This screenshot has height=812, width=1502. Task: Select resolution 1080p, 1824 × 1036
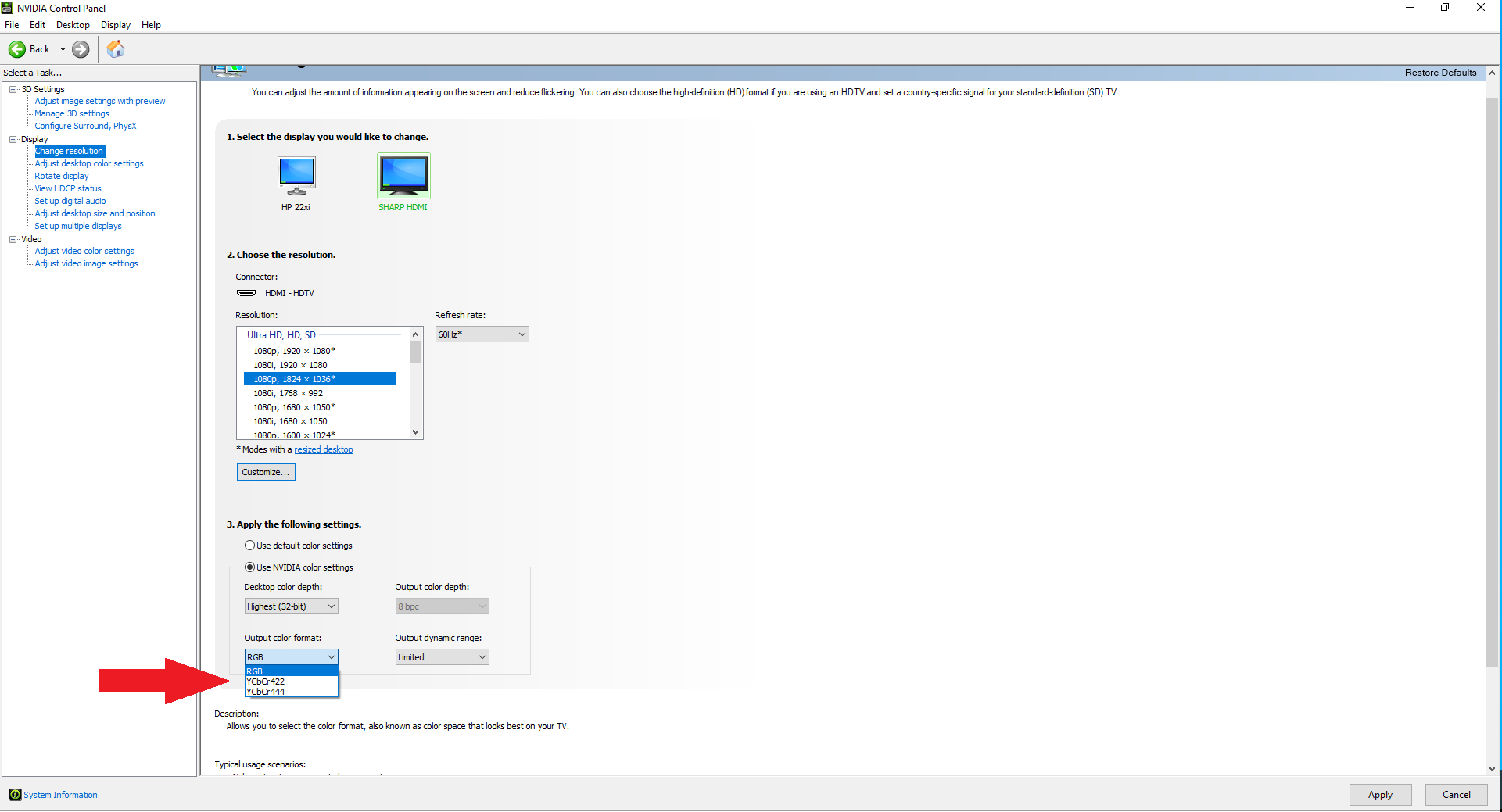point(320,379)
